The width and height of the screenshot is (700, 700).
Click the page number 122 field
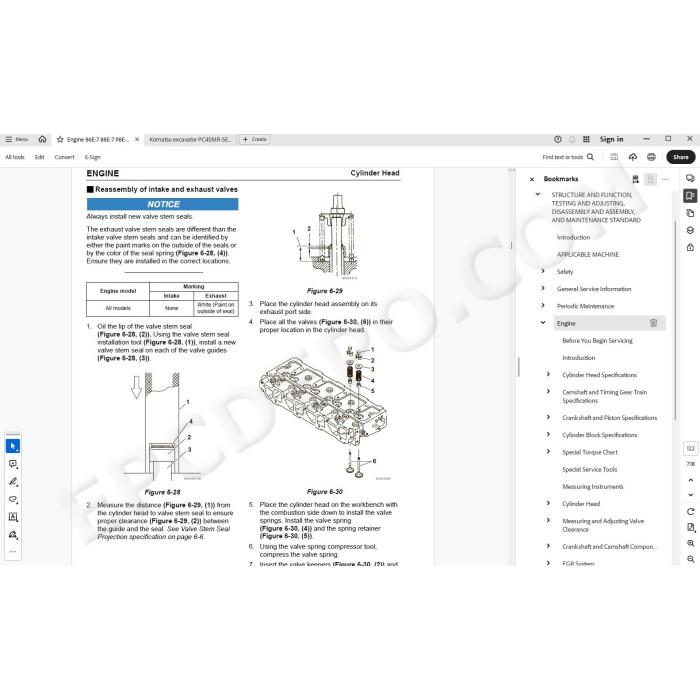pyautogui.click(x=691, y=449)
